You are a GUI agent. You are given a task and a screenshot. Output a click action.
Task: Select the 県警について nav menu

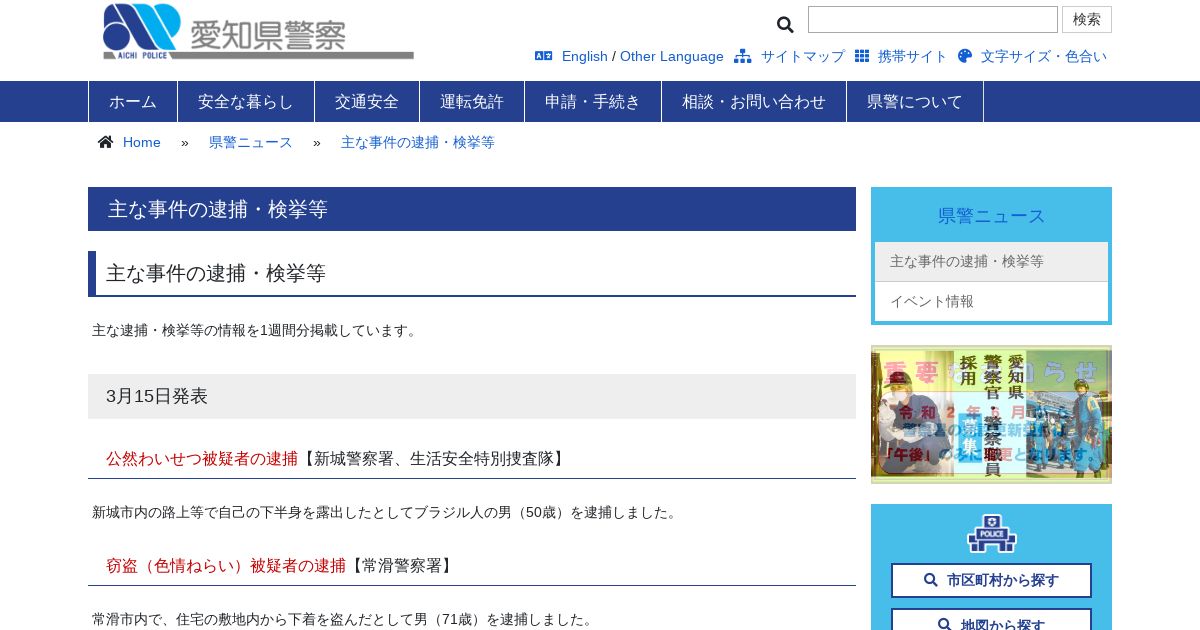[915, 101]
